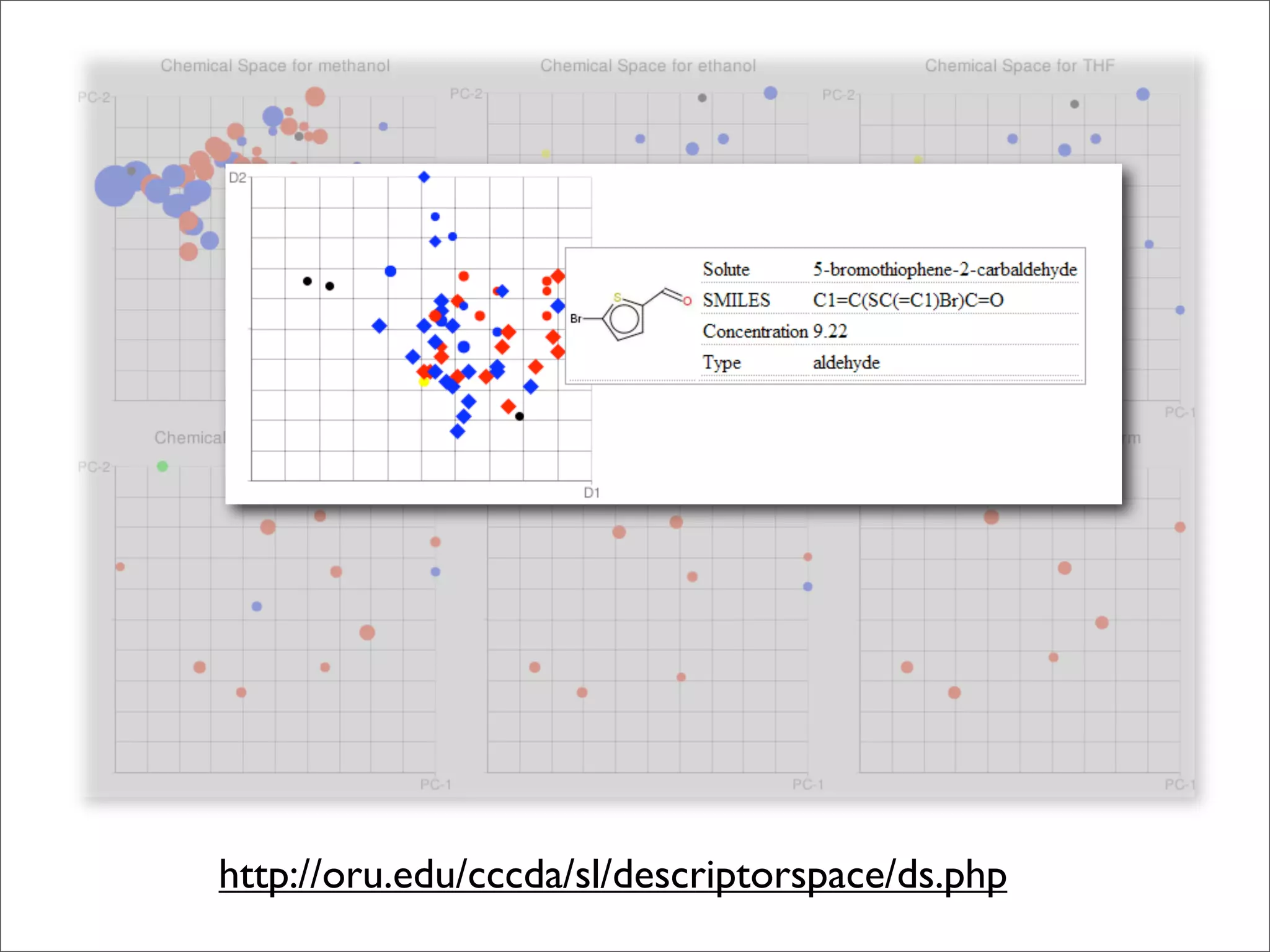The width and height of the screenshot is (1270, 952).
Task: Click the 5-bromothiophene molecule structure image
Action: [631, 315]
